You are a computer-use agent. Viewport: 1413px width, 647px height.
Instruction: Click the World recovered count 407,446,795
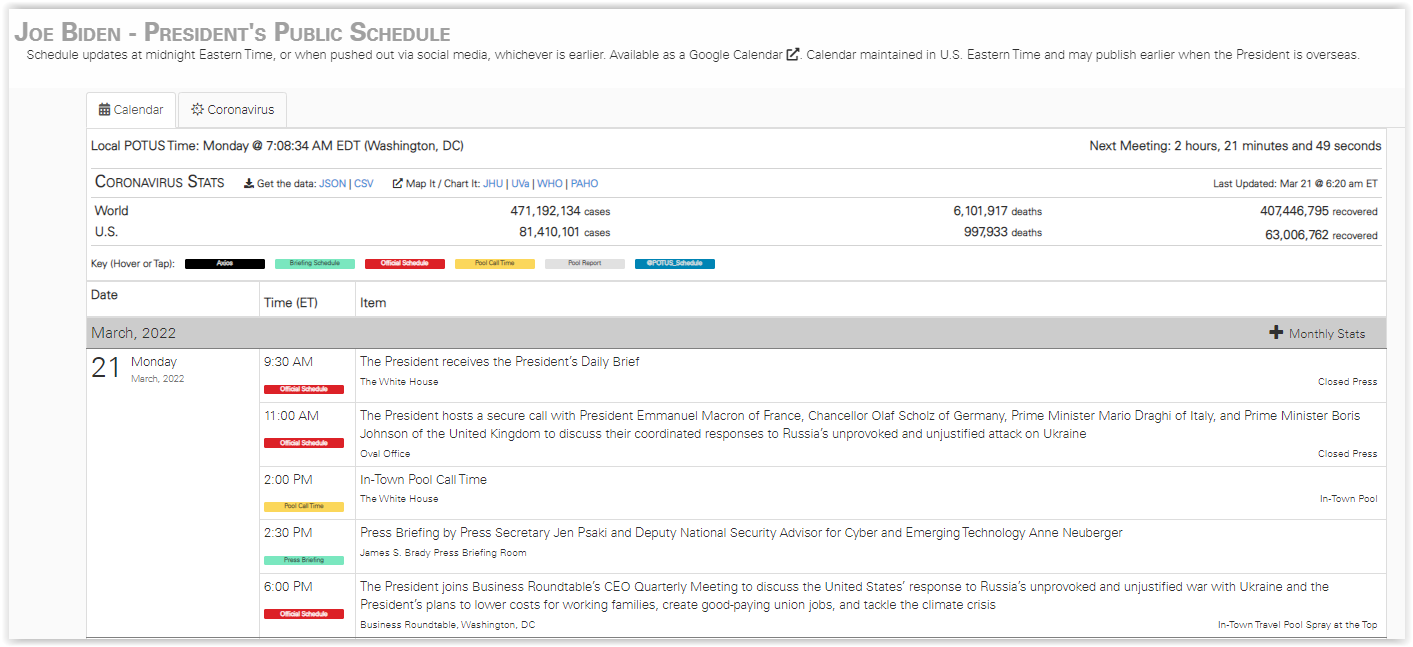[x=1294, y=211]
